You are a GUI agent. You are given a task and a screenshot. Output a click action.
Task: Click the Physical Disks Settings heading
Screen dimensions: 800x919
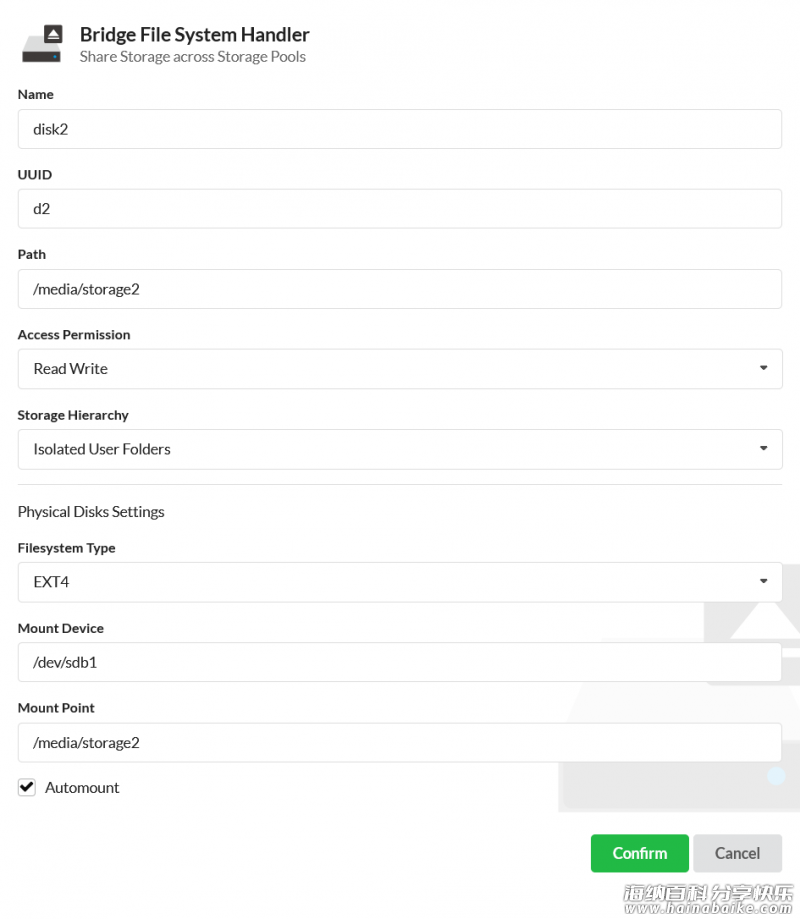click(x=91, y=512)
